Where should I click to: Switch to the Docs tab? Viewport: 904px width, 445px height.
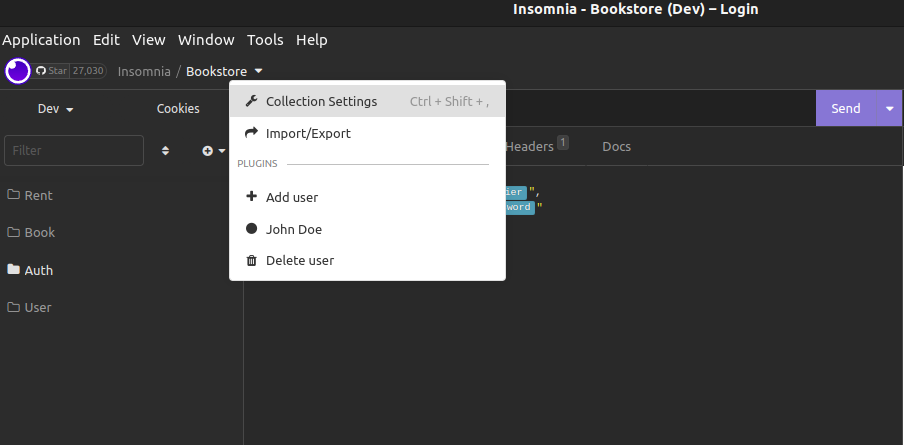(616, 146)
